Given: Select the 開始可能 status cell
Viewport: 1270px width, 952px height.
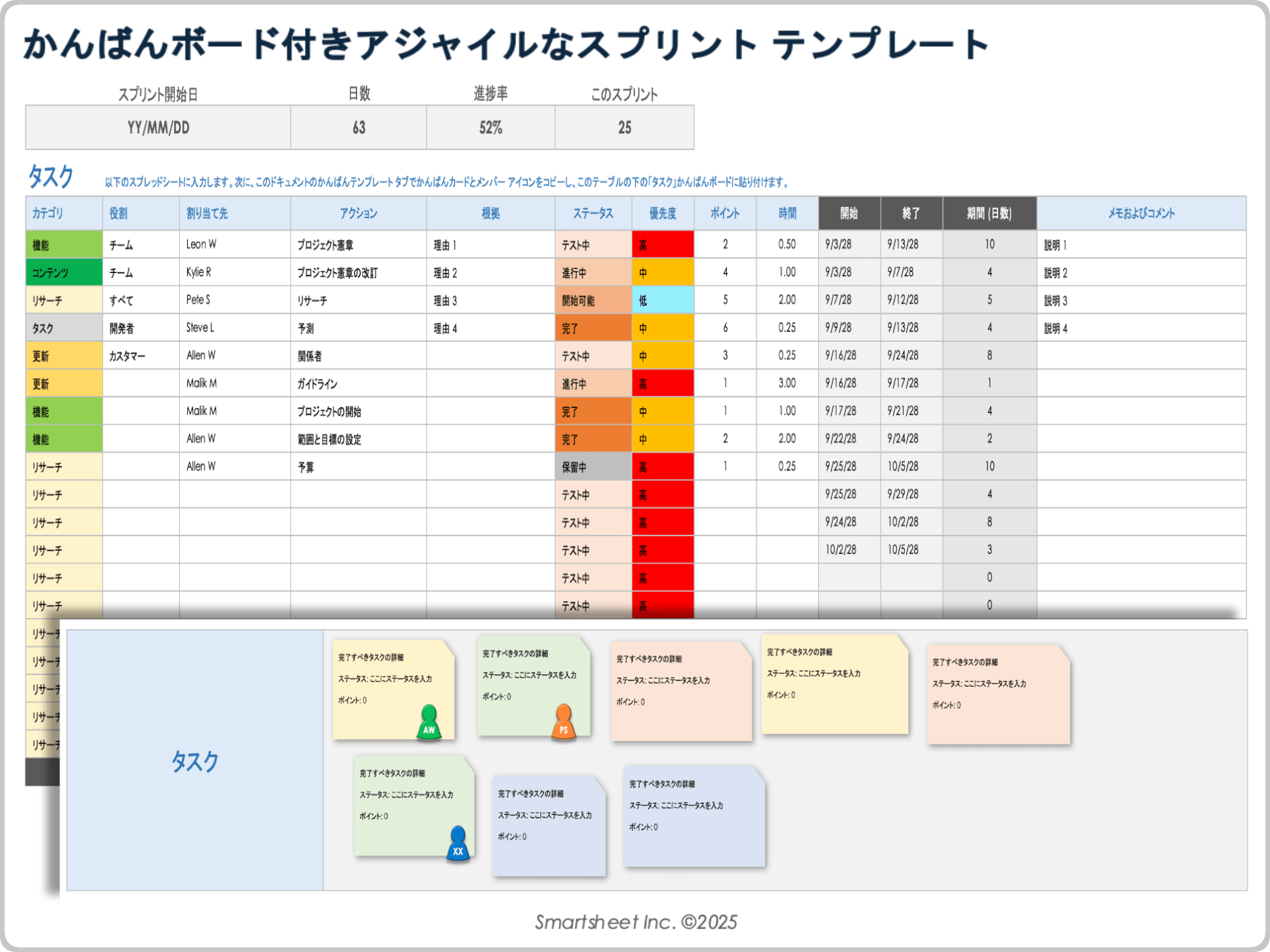Looking at the screenshot, I should (x=593, y=300).
